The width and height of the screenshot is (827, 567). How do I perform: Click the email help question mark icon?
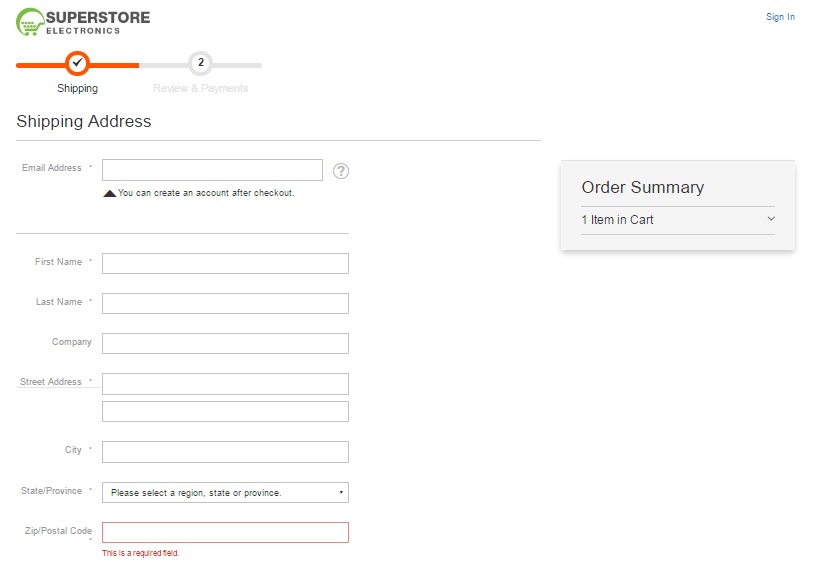341,171
